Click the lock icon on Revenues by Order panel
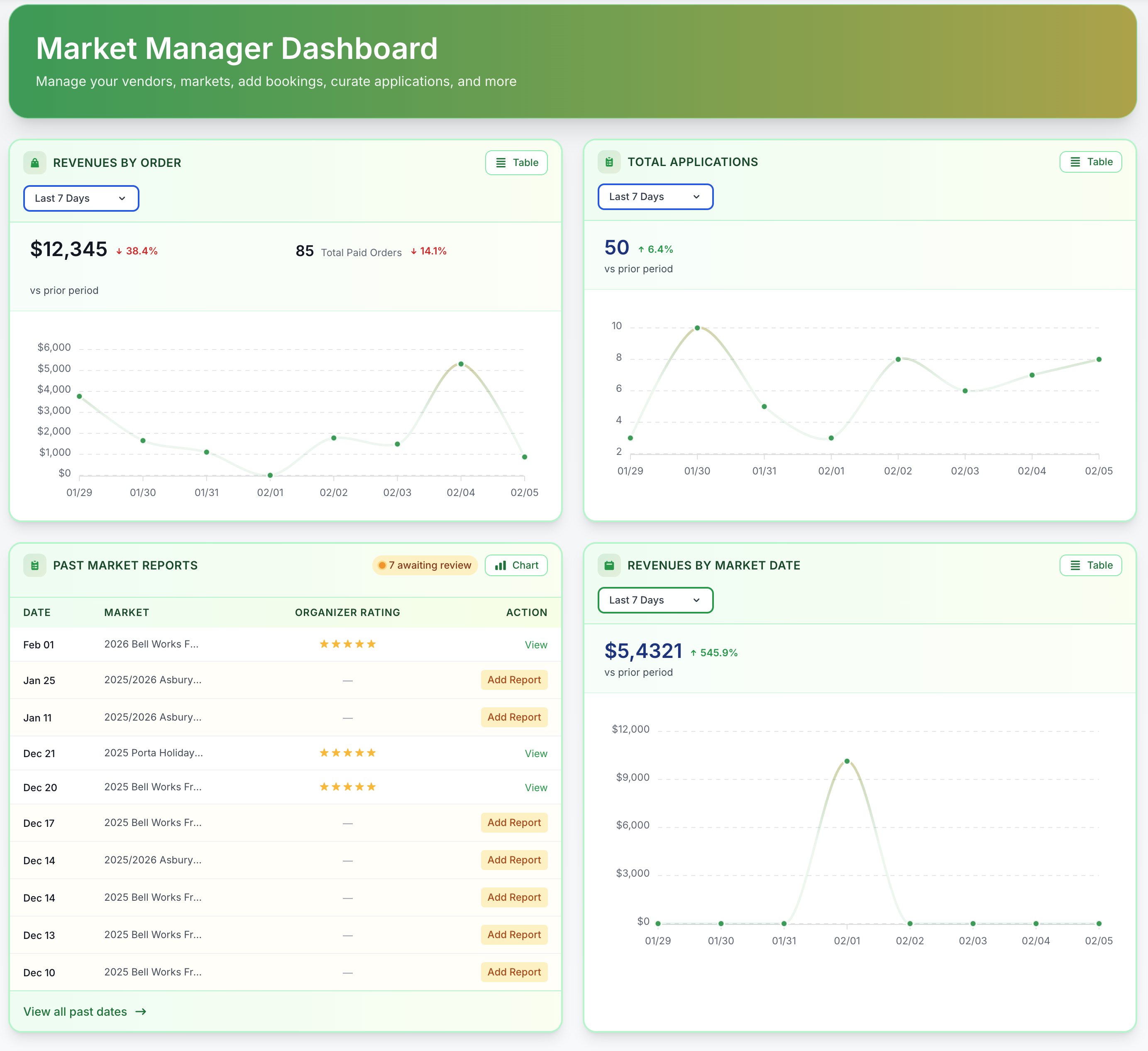This screenshot has height=1051, width=1148. point(34,162)
